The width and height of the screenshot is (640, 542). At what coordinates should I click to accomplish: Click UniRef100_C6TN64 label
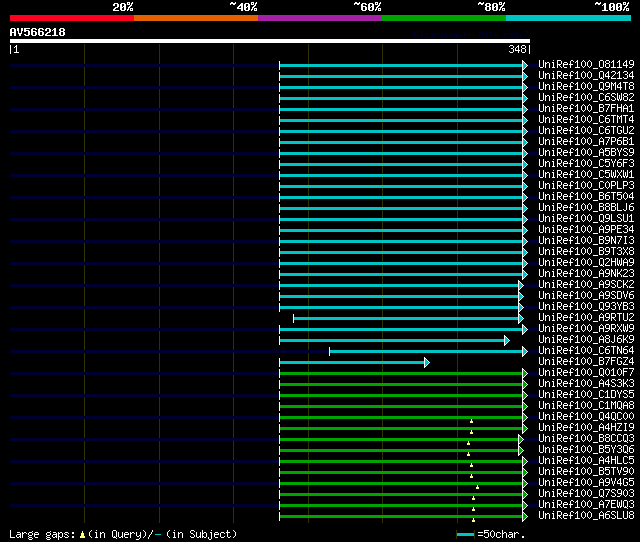coord(586,351)
